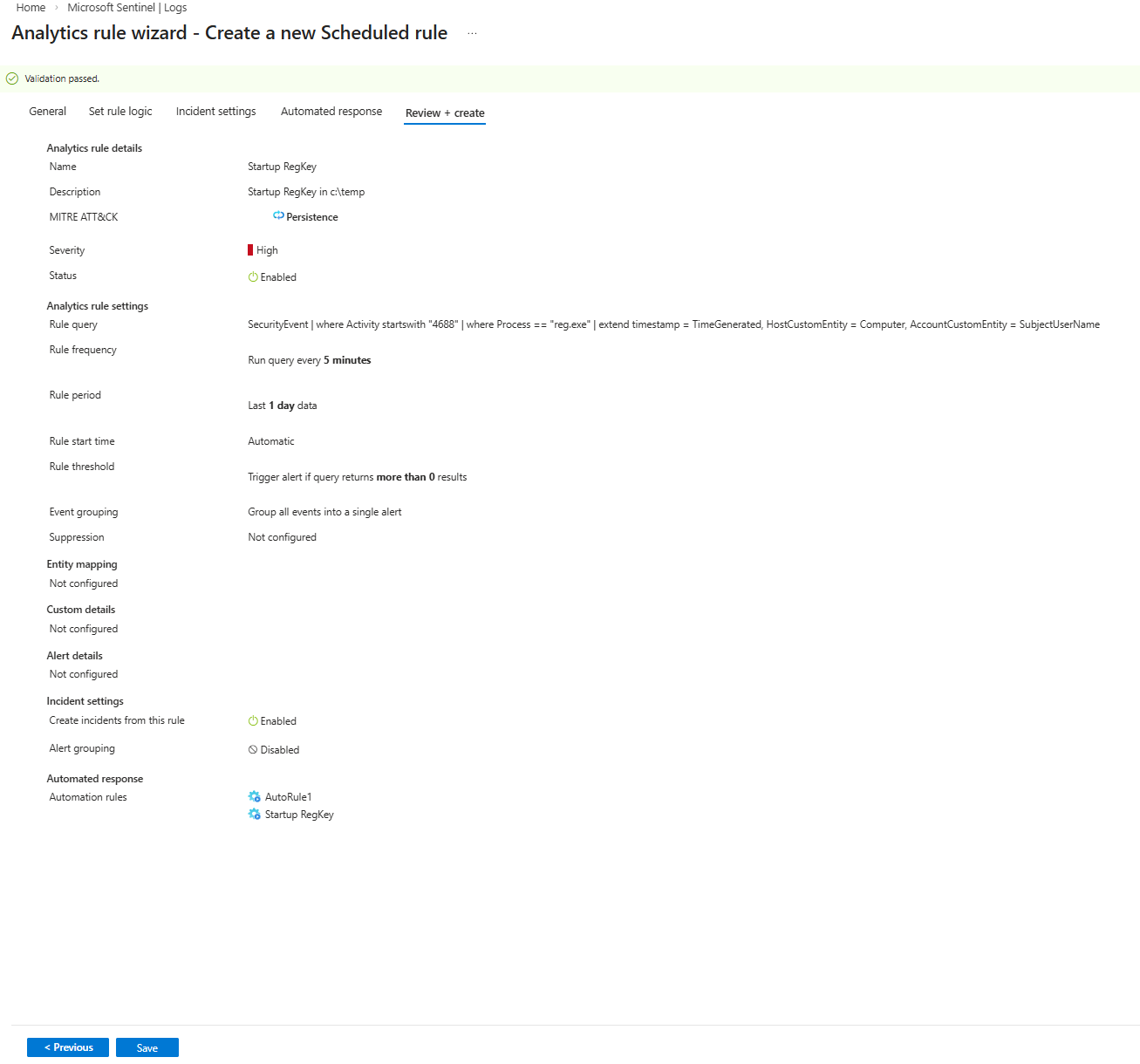Click the Persistence MITRE tactic icon
Viewport: 1140px width, 1064px height.
click(x=278, y=215)
